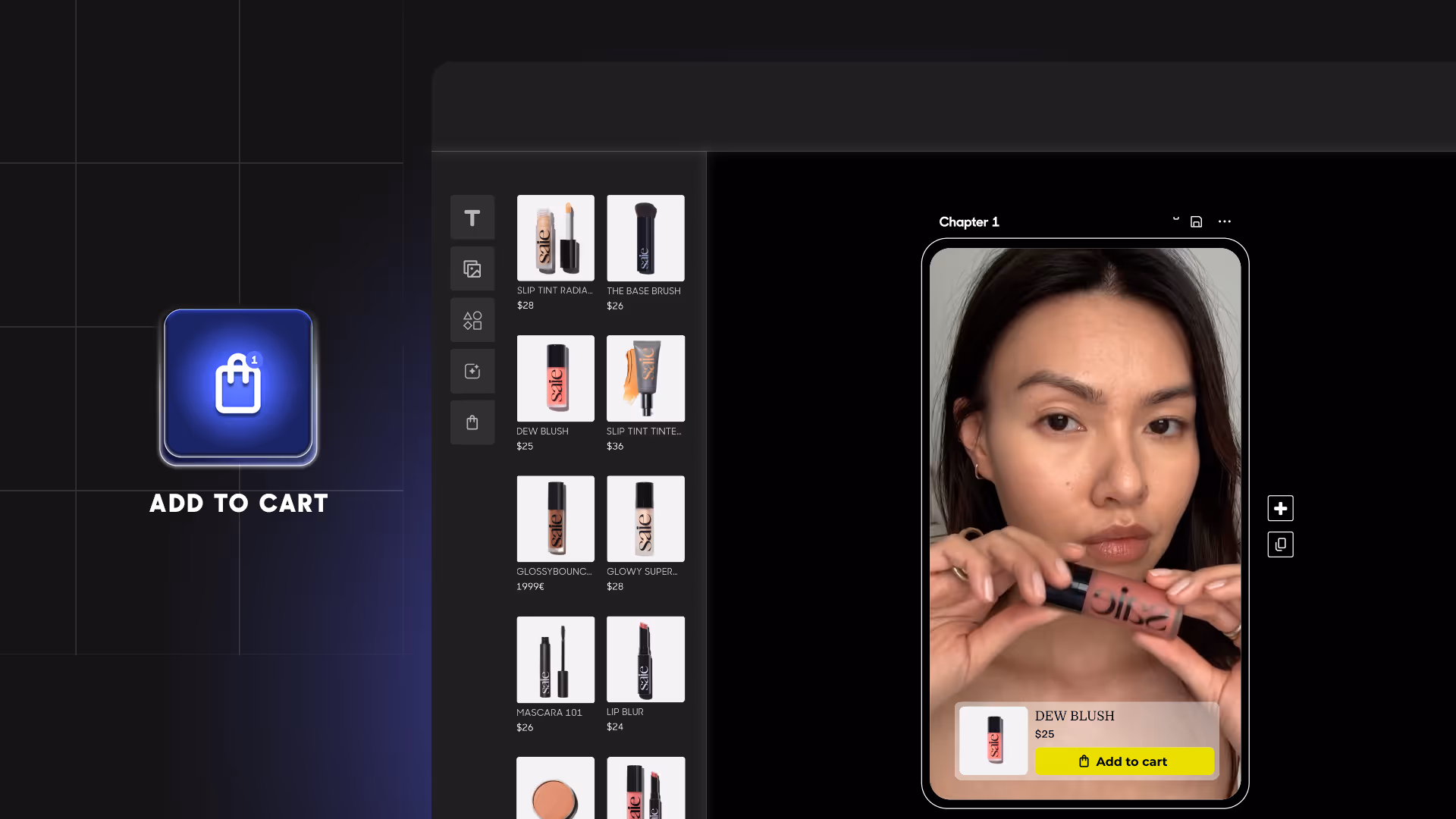Open Chapter 1 three-dot options menu
The width and height of the screenshot is (1456, 819).
tap(1224, 221)
